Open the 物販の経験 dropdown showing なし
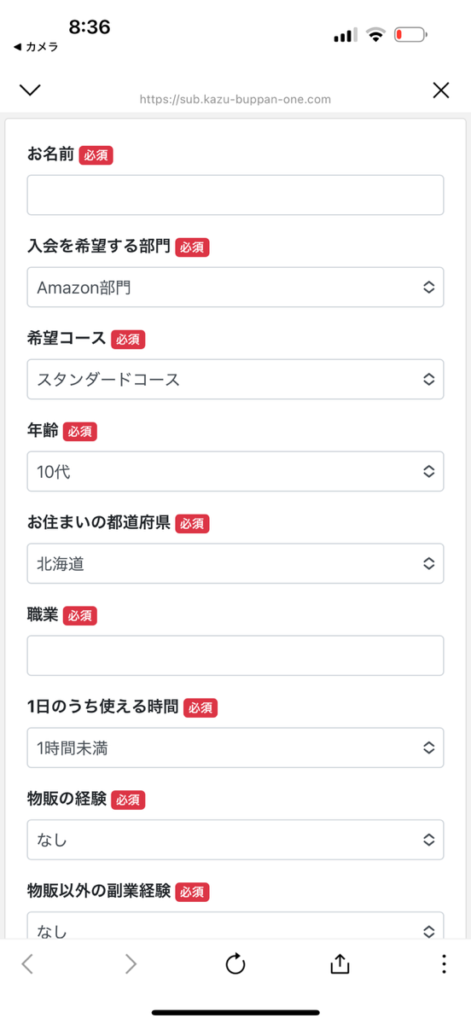This screenshot has width=471, height=1024. [x=235, y=839]
